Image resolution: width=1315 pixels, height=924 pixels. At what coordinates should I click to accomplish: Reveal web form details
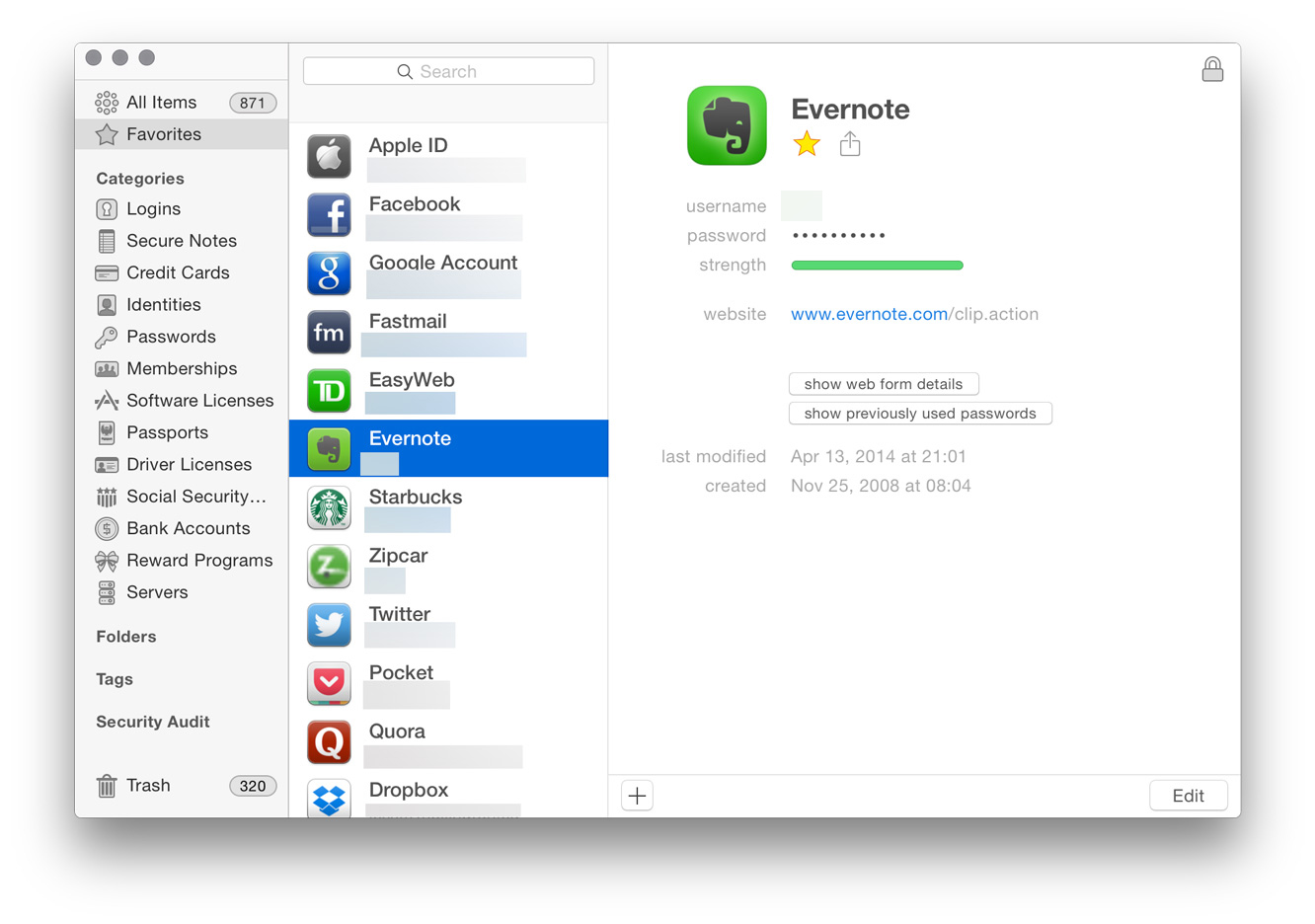(883, 384)
